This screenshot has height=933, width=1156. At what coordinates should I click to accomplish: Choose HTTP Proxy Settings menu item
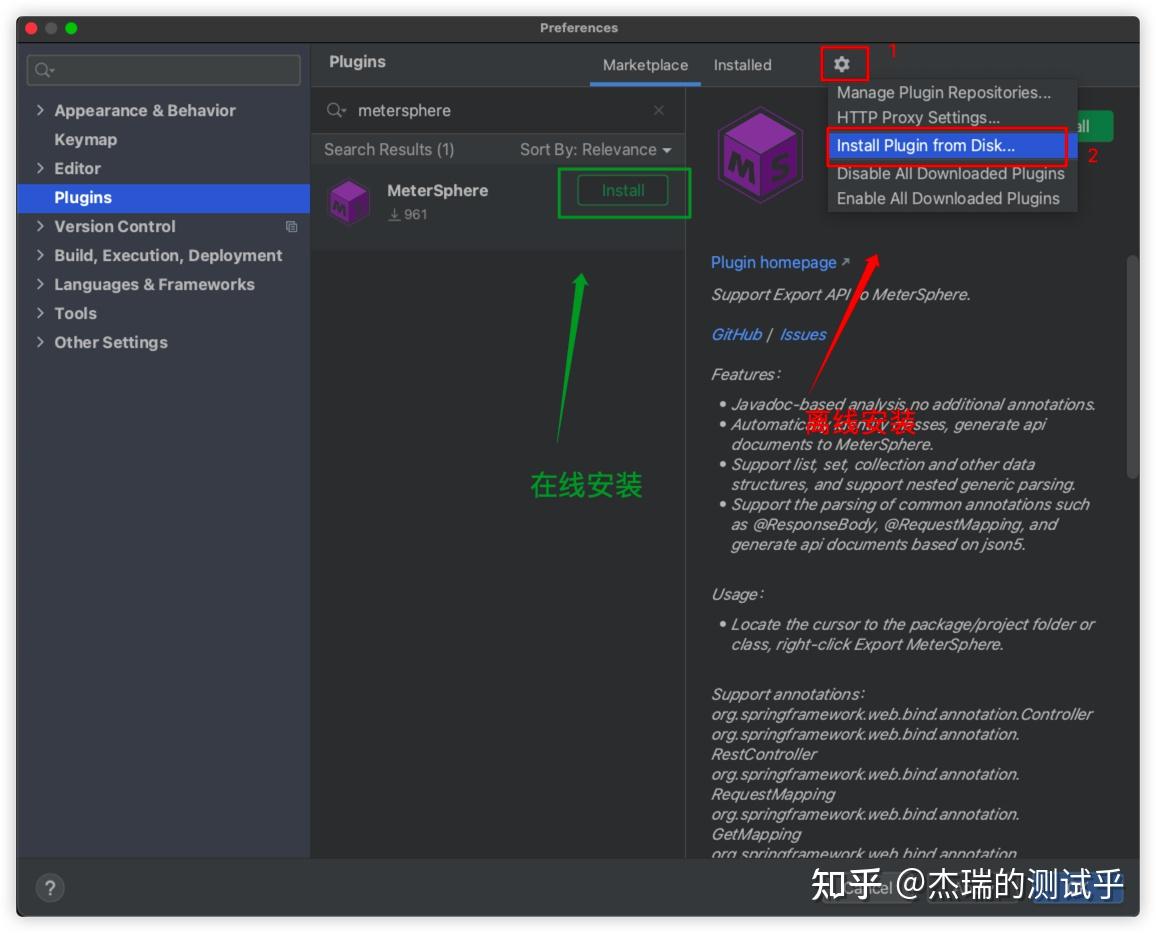click(918, 117)
